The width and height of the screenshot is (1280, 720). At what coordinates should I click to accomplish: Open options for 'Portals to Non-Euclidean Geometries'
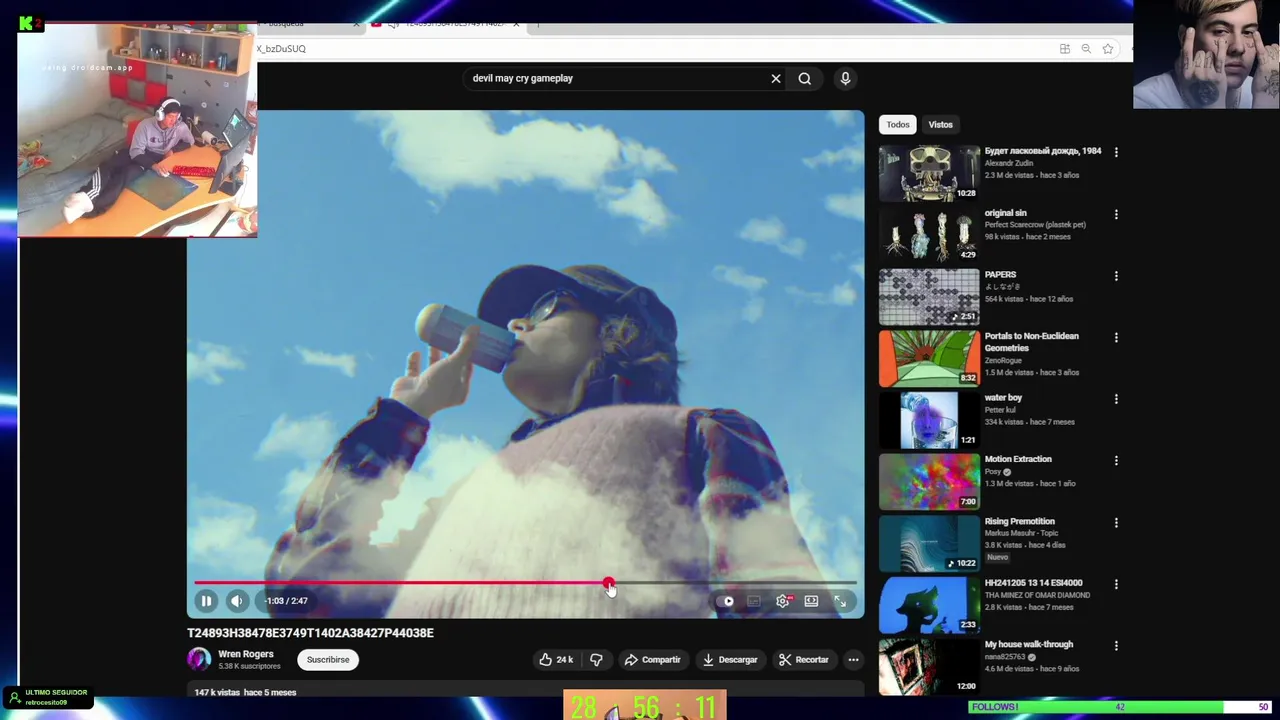(x=1116, y=338)
